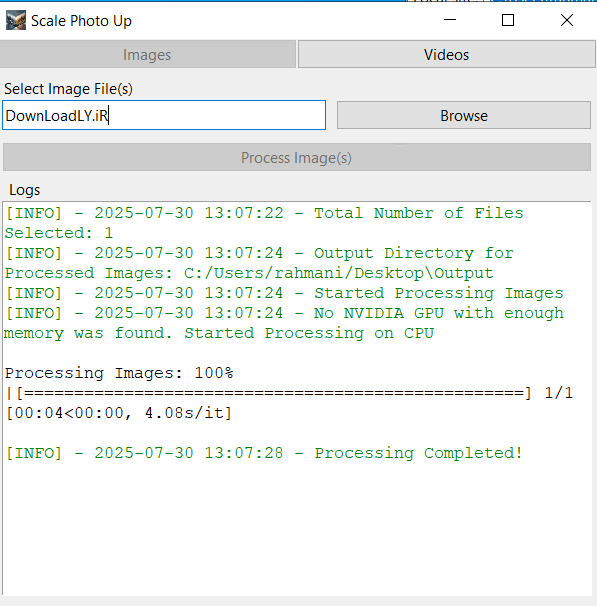Click the Select Image File(s) input field

coord(164,115)
